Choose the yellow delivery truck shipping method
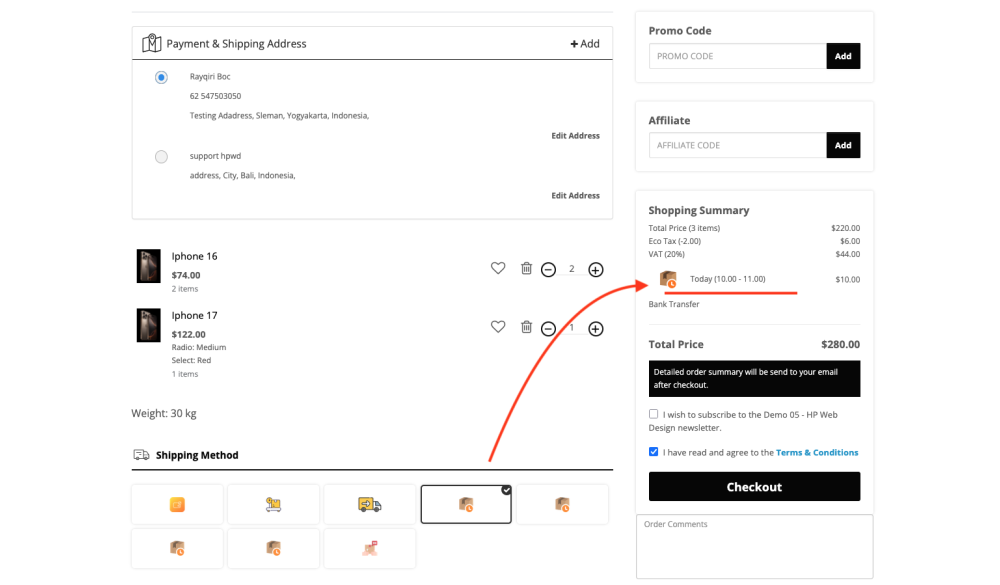 [369, 505]
